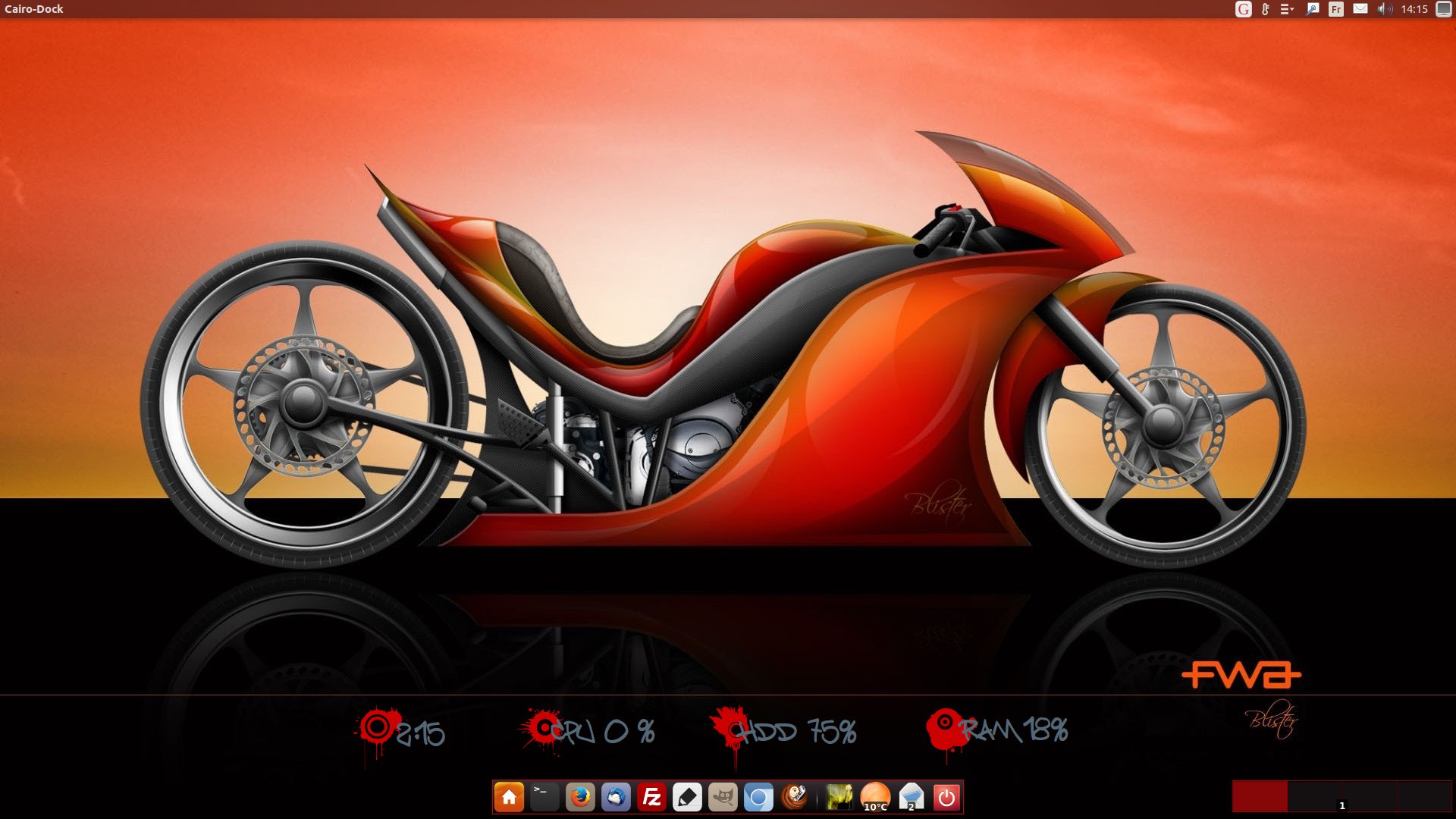Viewport: 1456px width, 819px height.
Task: Switch to the second workspace in switcher
Action: [1315, 796]
